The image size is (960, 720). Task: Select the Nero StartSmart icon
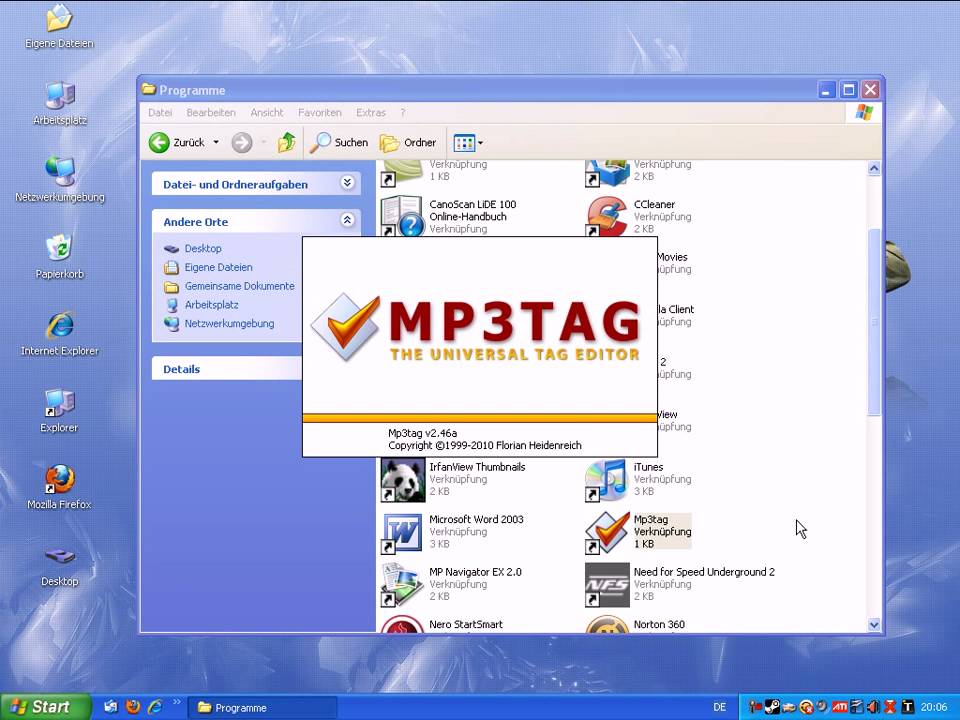[402, 624]
